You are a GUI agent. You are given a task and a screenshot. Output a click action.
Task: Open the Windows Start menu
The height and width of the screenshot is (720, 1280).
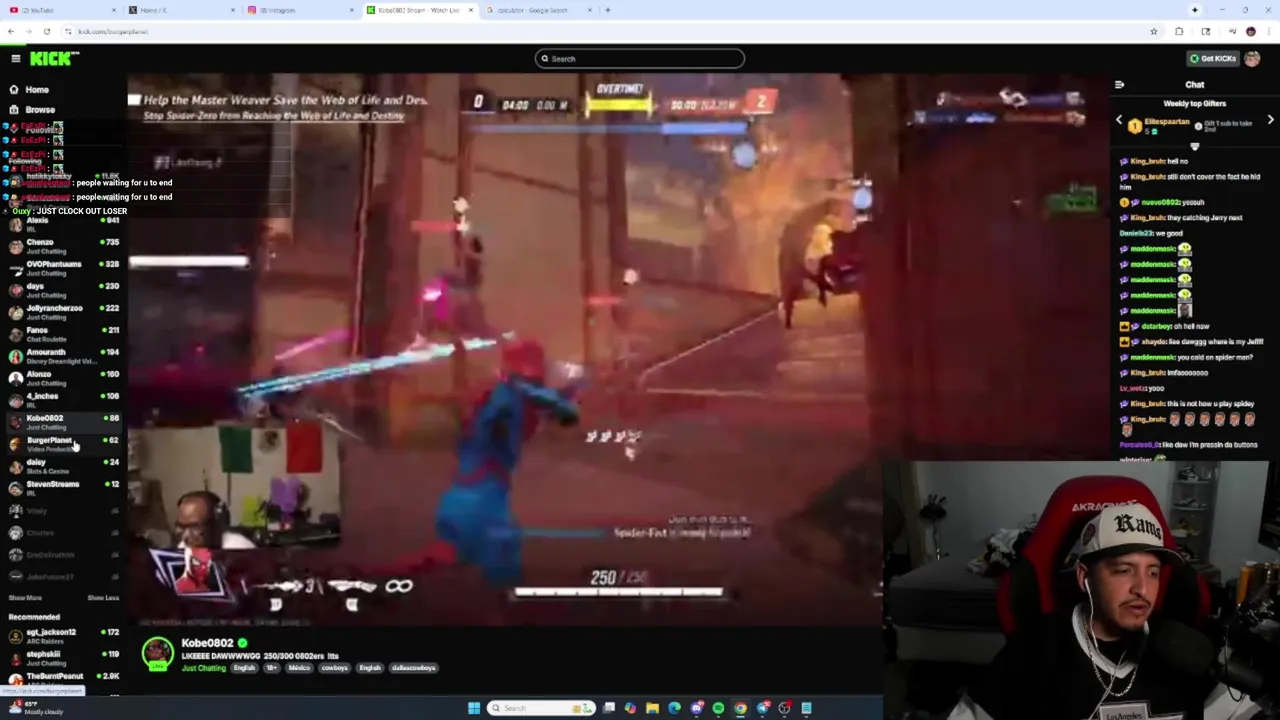[x=474, y=708]
